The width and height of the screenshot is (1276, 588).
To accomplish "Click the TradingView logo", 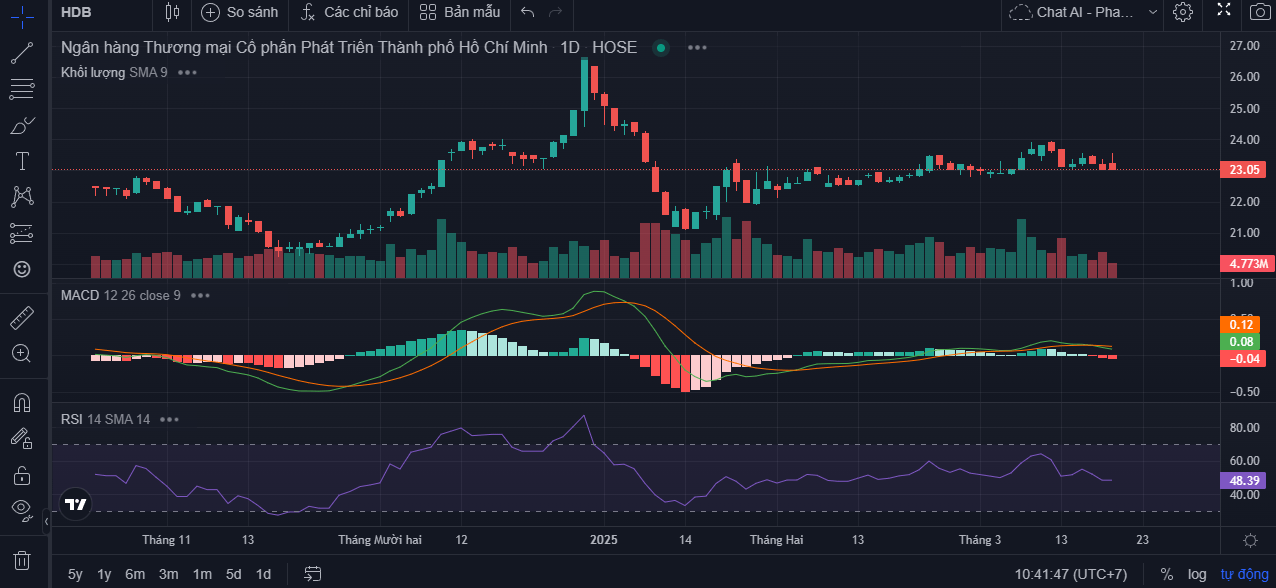I will coord(75,504).
